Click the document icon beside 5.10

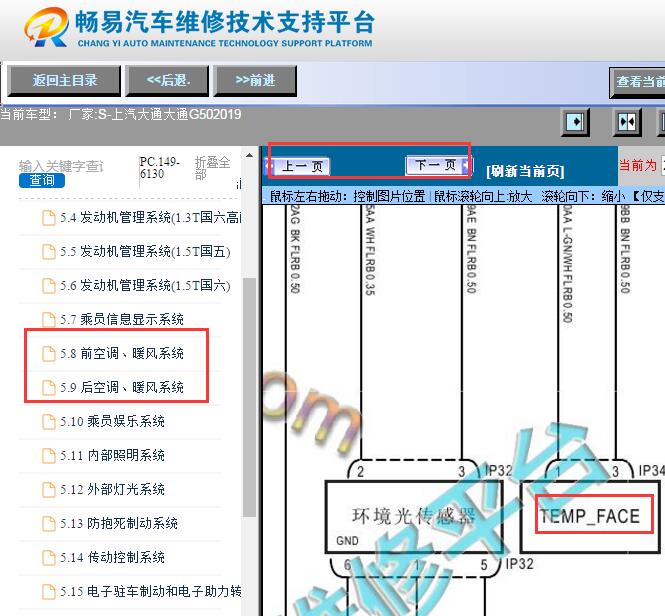tap(49, 421)
